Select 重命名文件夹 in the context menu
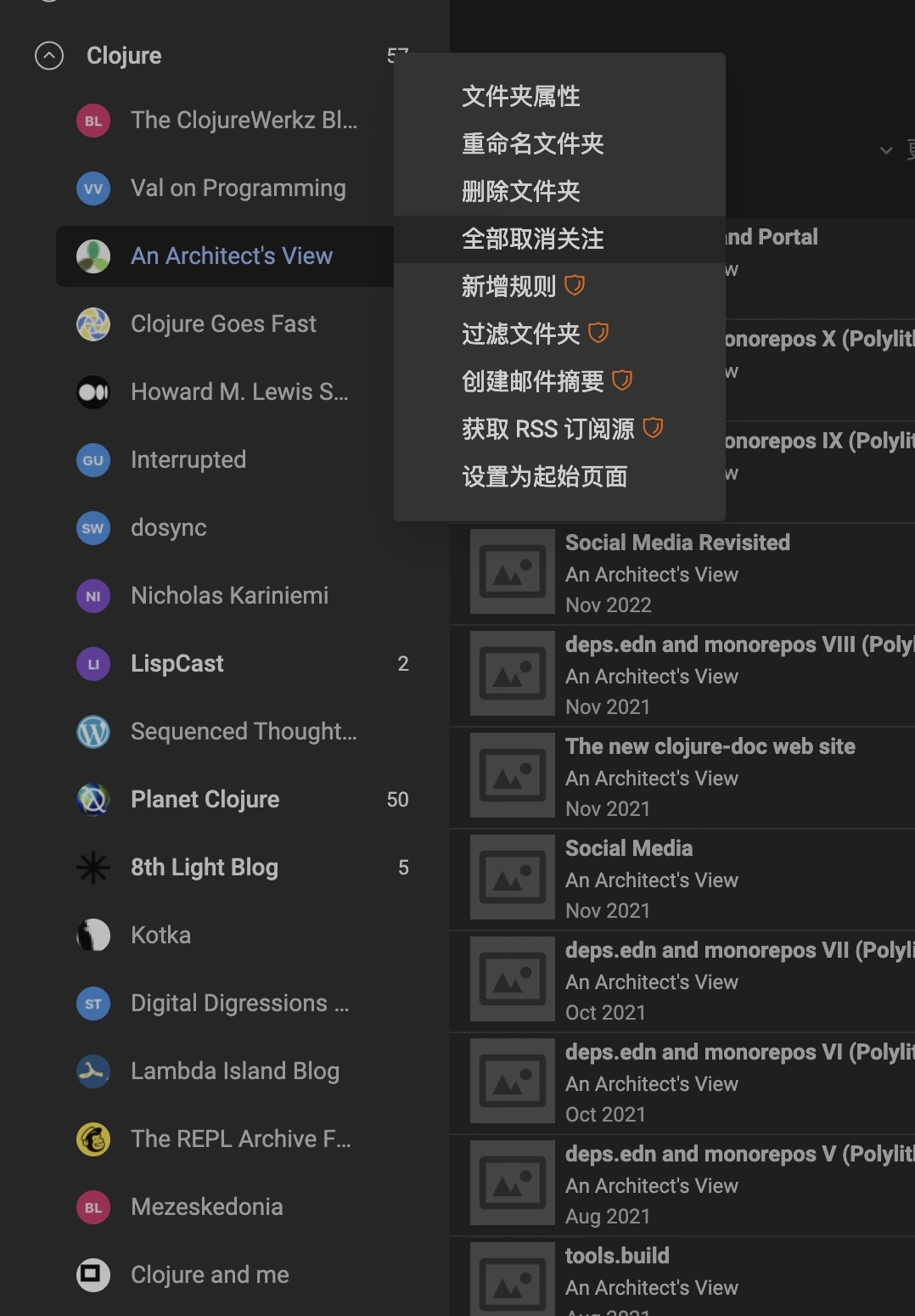Viewport: 915px width, 1316px height. click(532, 144)
